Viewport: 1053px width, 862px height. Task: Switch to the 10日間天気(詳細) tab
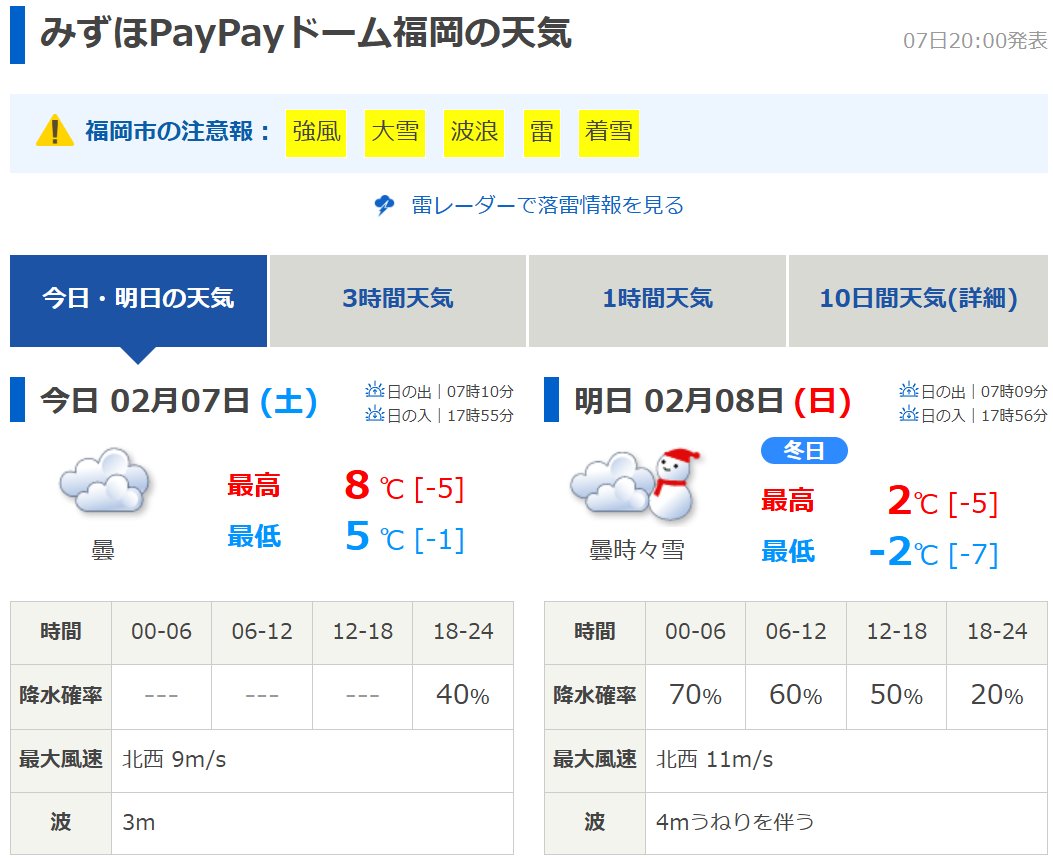[918, 301]
